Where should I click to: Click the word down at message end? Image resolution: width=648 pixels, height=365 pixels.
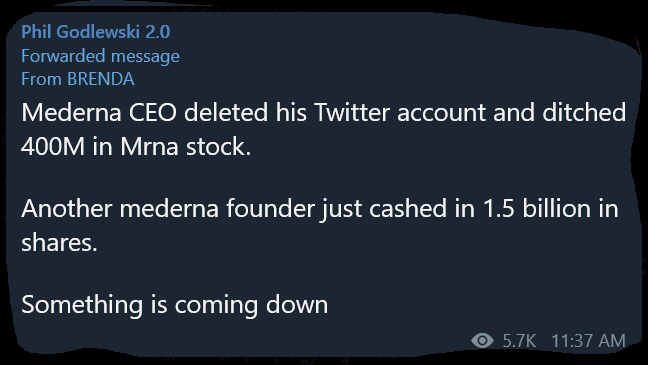coord(297,305)
